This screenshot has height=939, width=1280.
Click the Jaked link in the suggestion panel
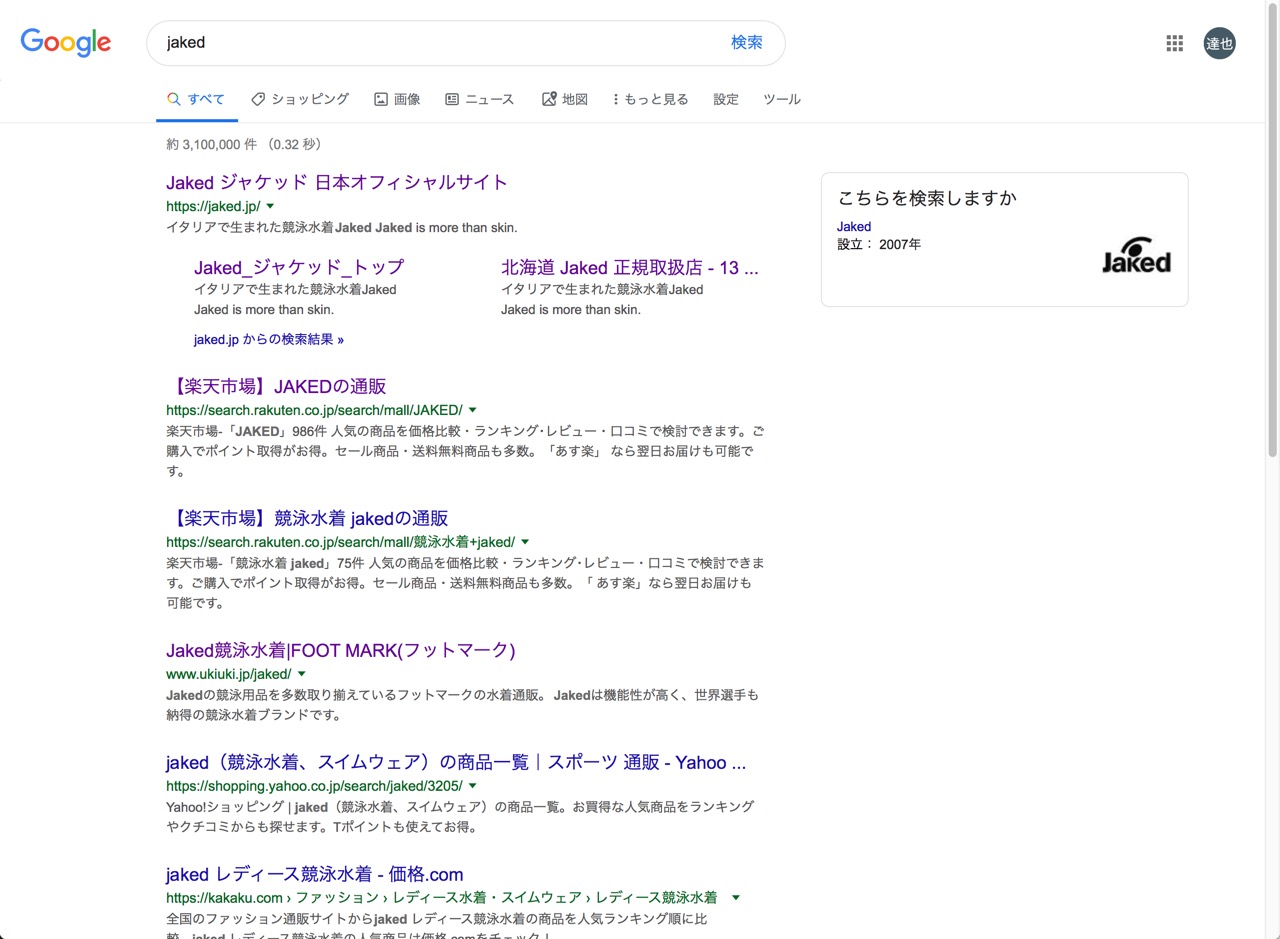coord(854,226)
